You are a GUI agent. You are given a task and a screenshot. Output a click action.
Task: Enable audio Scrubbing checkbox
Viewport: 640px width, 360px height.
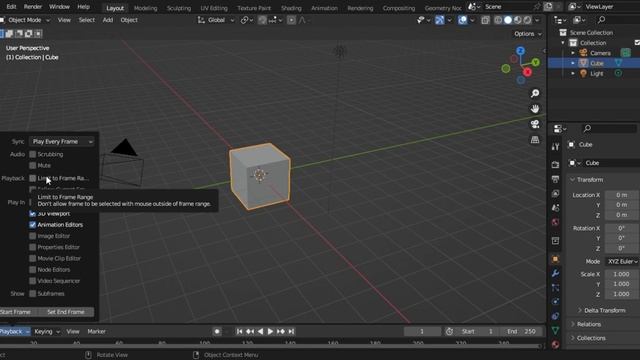[33, 154]
